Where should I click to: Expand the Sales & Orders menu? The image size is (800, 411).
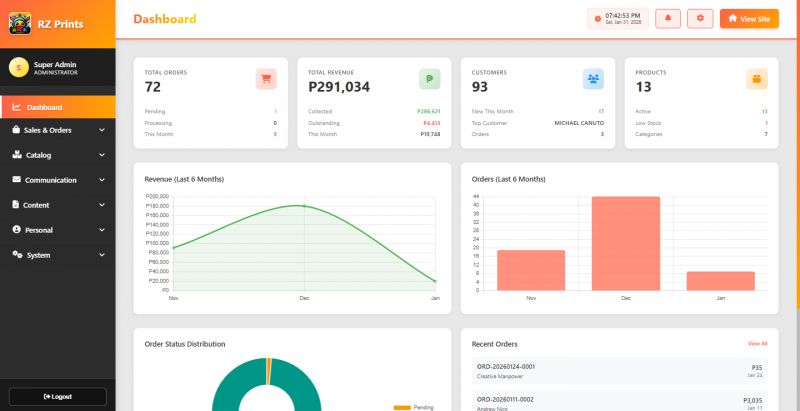(x=57, y=130)
